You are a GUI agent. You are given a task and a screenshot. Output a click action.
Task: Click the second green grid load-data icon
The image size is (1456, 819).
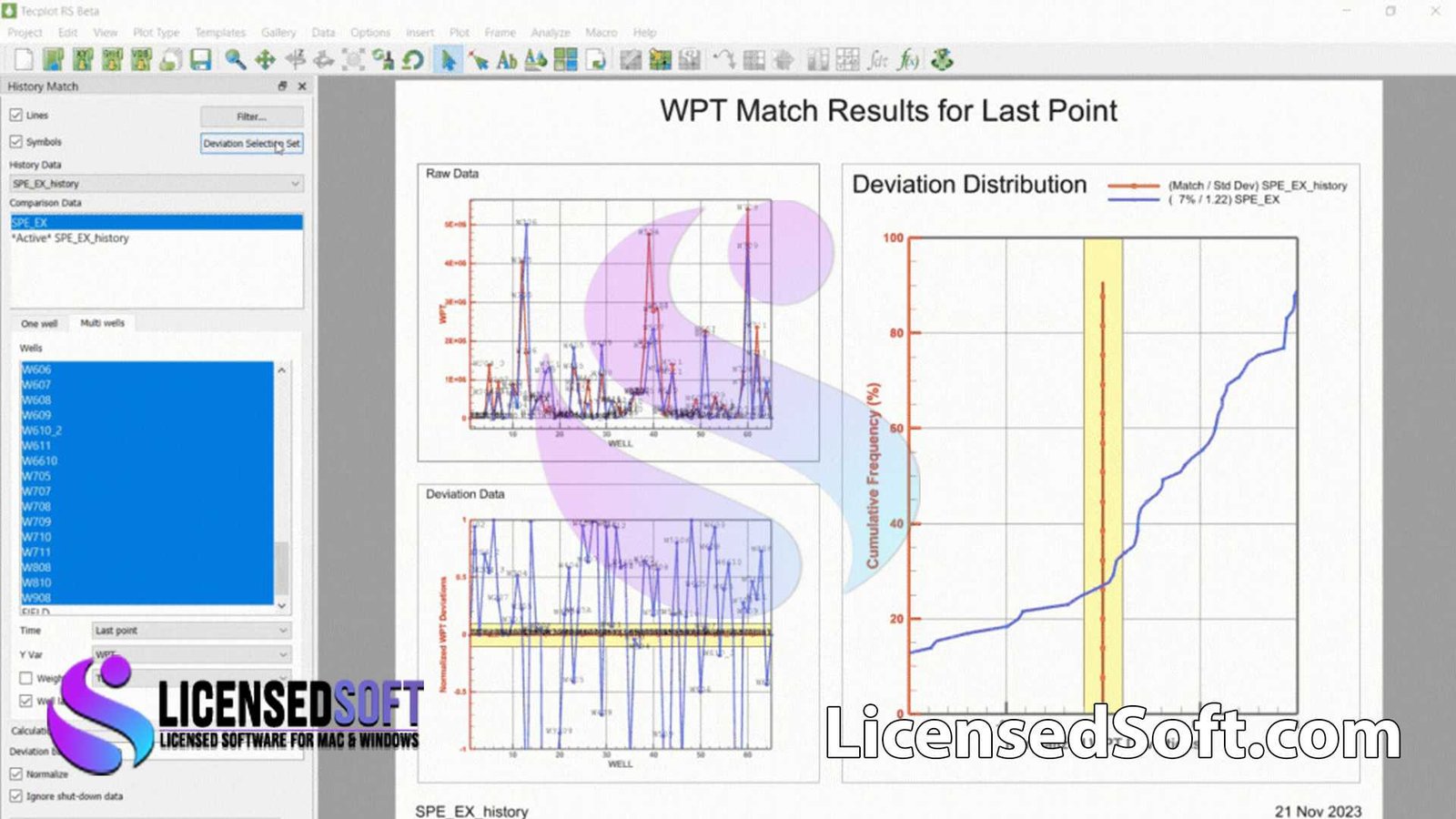tap(112, 60)
